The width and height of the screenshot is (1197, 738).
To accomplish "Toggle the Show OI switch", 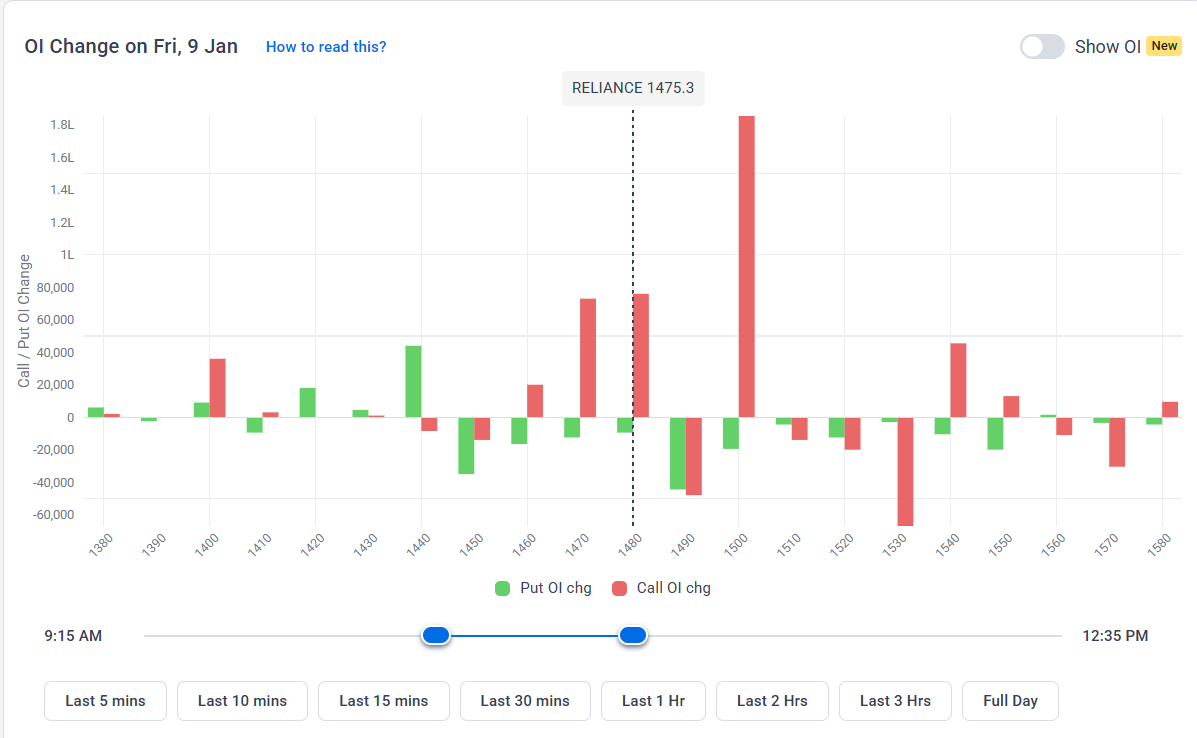I will (1041, 47).
